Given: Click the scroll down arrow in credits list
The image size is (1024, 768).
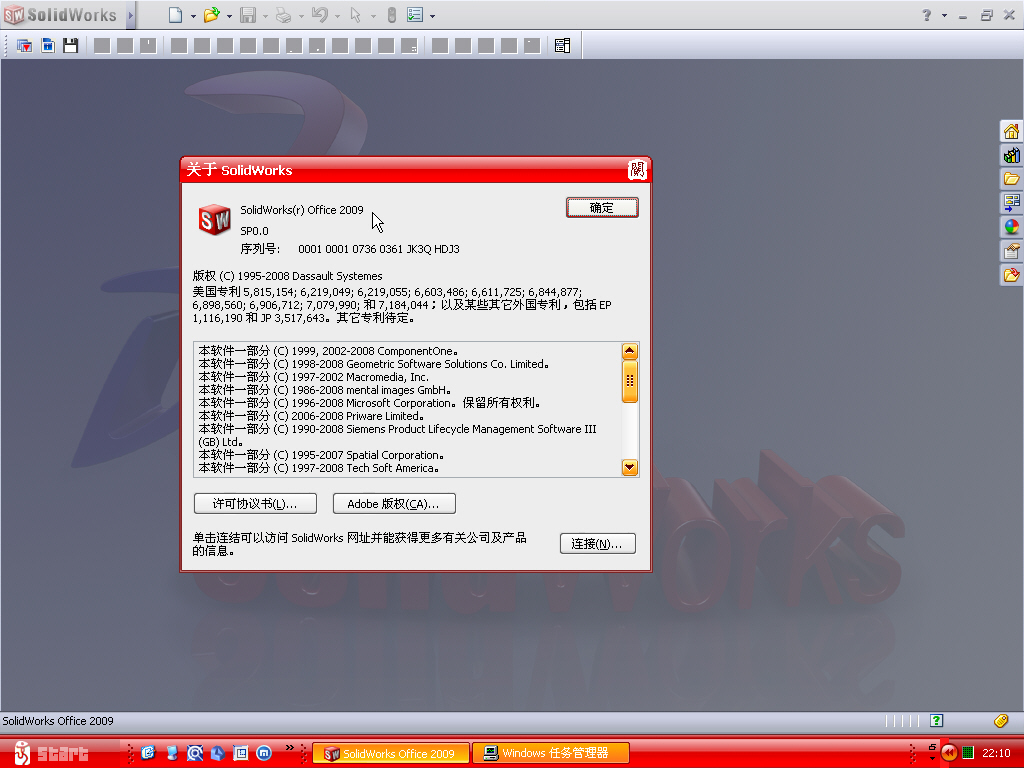Looking at the screenshot, I should pos(630,467).
